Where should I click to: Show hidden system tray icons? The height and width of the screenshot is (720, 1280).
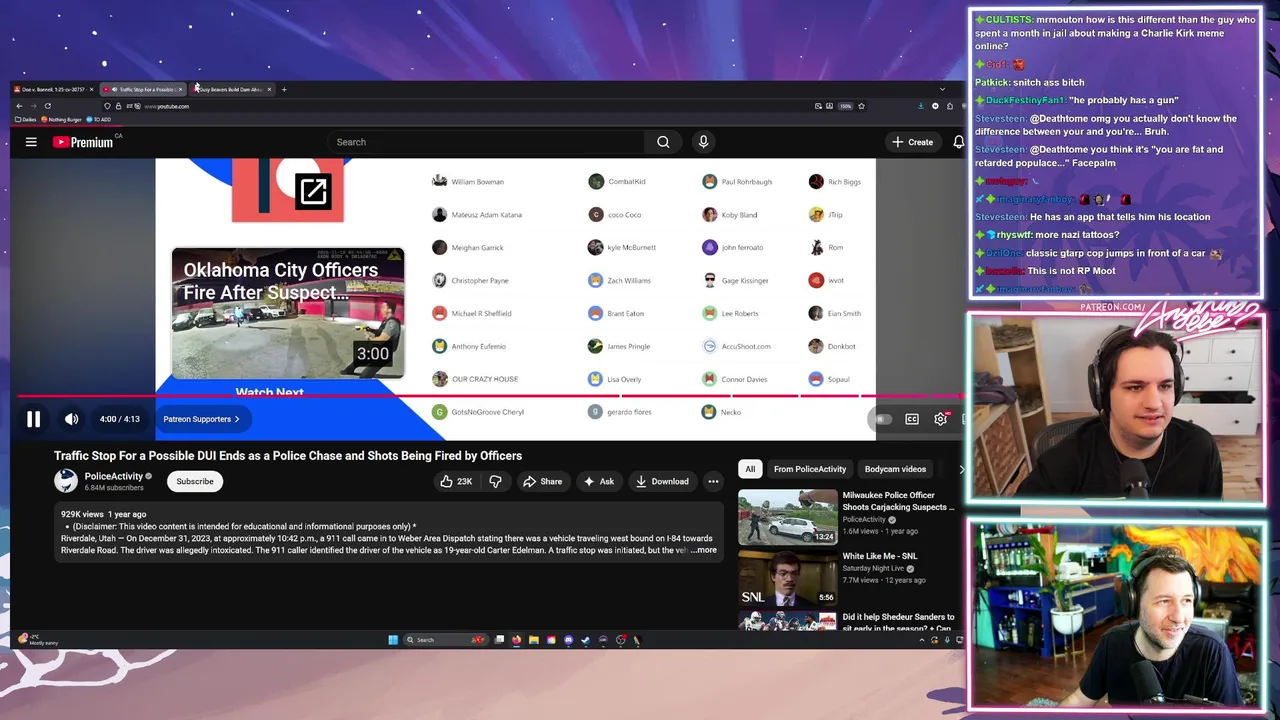pos(921,640)
